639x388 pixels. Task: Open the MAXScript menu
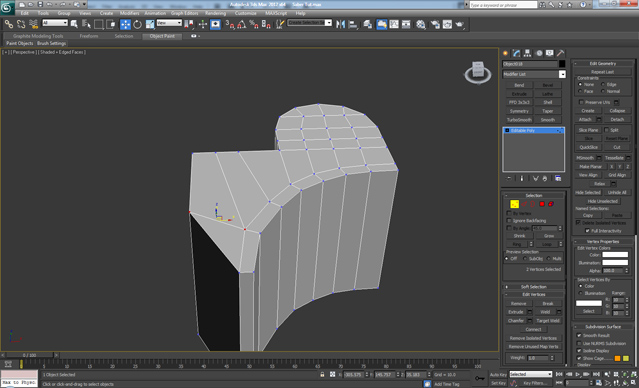[276, 13]
